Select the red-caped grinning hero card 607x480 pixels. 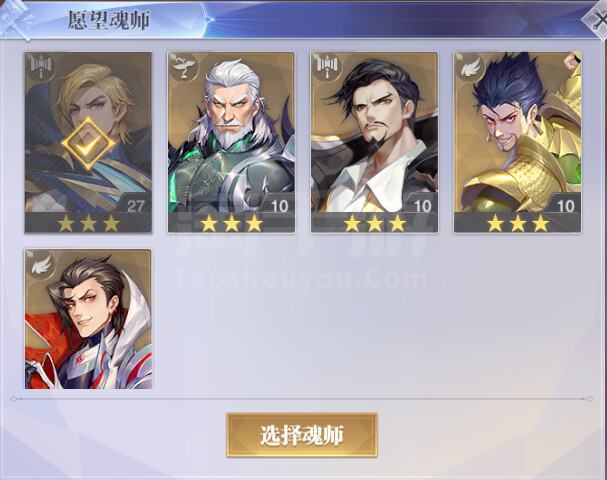pos(88,319)
